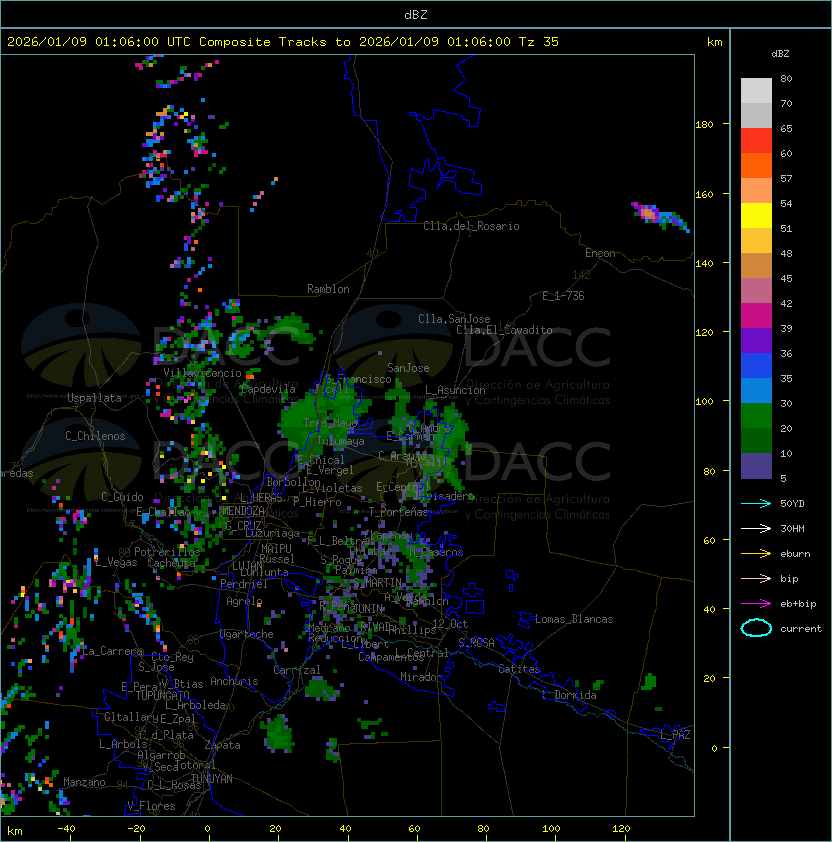The image size is (832, 842).
Task: Click the 'Mirador' map label
Action: point(421,677)
